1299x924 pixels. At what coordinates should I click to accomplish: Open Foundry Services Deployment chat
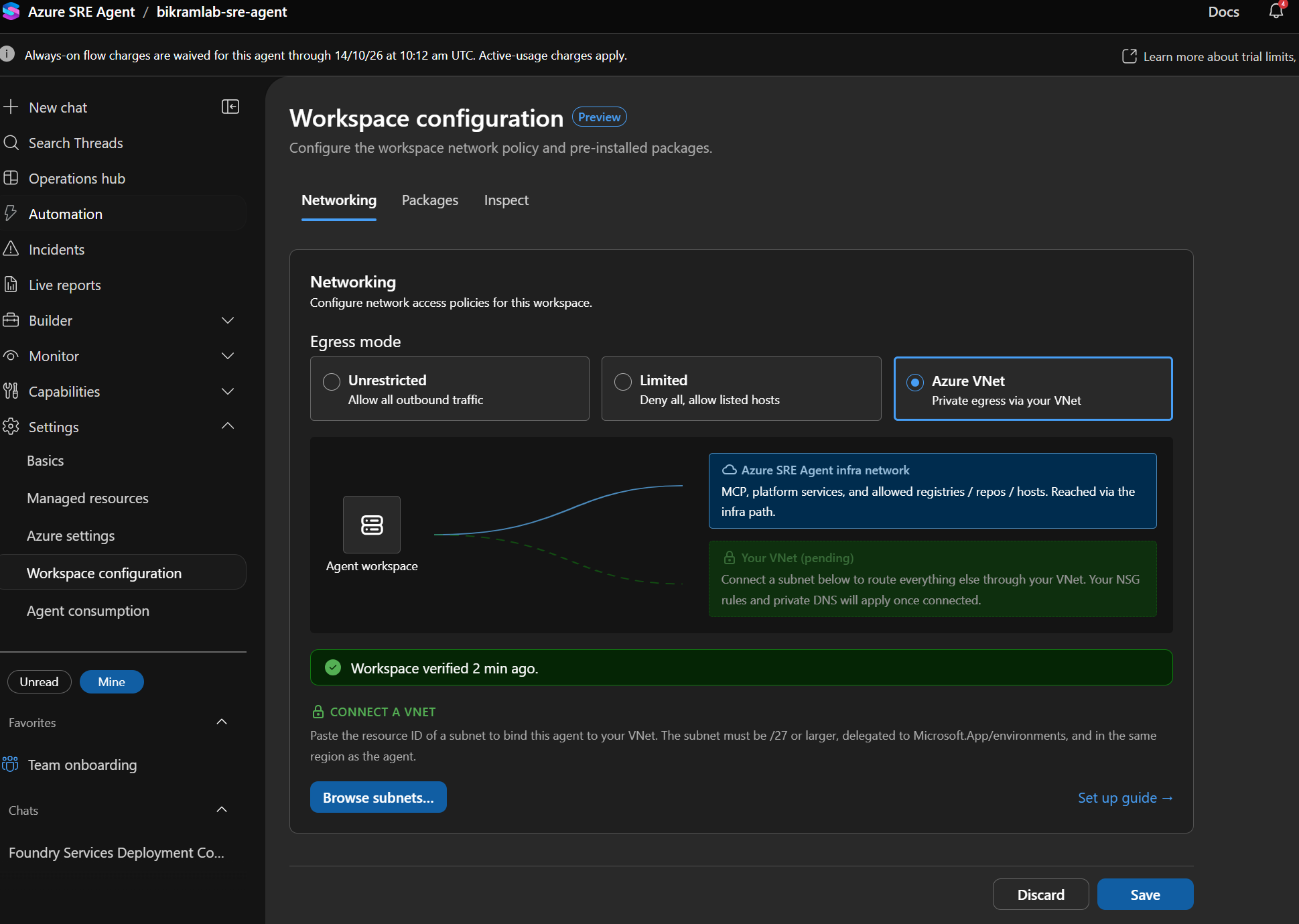click(x=117, y=852)
